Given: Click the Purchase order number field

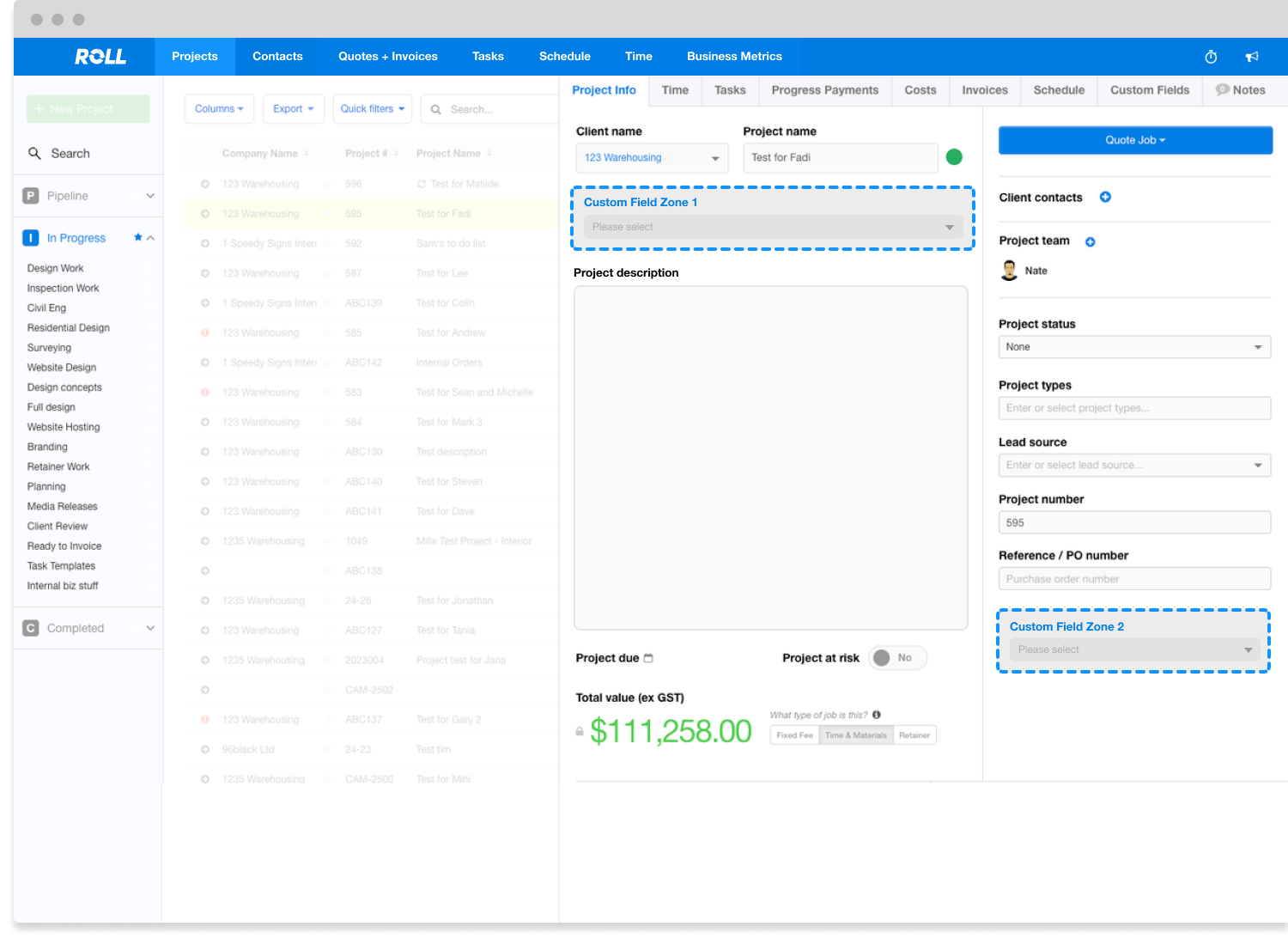Looking at the screenshot, I should click(1133, 579).
